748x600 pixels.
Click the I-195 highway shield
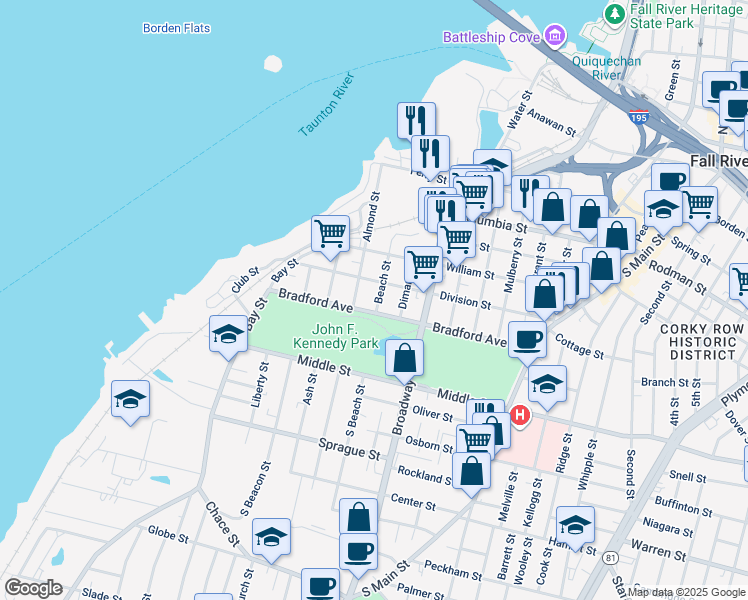click(638, 117)
